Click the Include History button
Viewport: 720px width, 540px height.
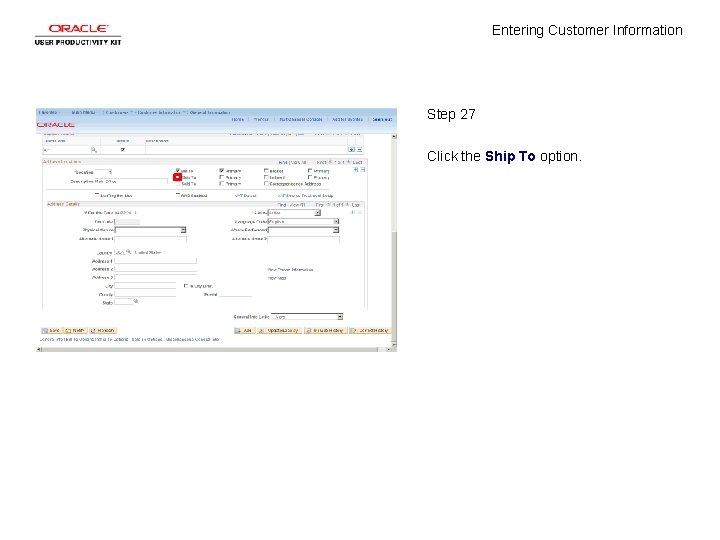[326, 331]
